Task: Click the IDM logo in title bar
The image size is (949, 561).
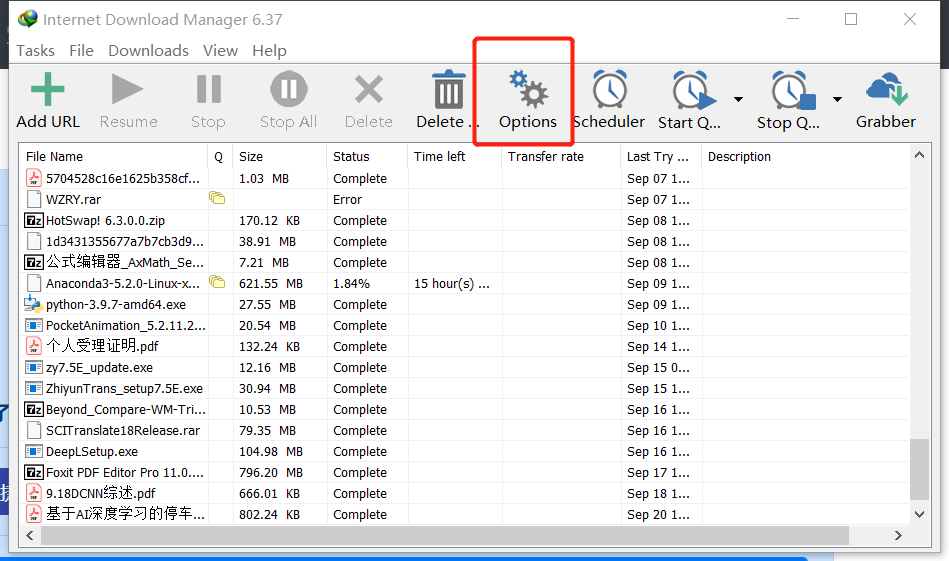Action: (x=27, y=19)
